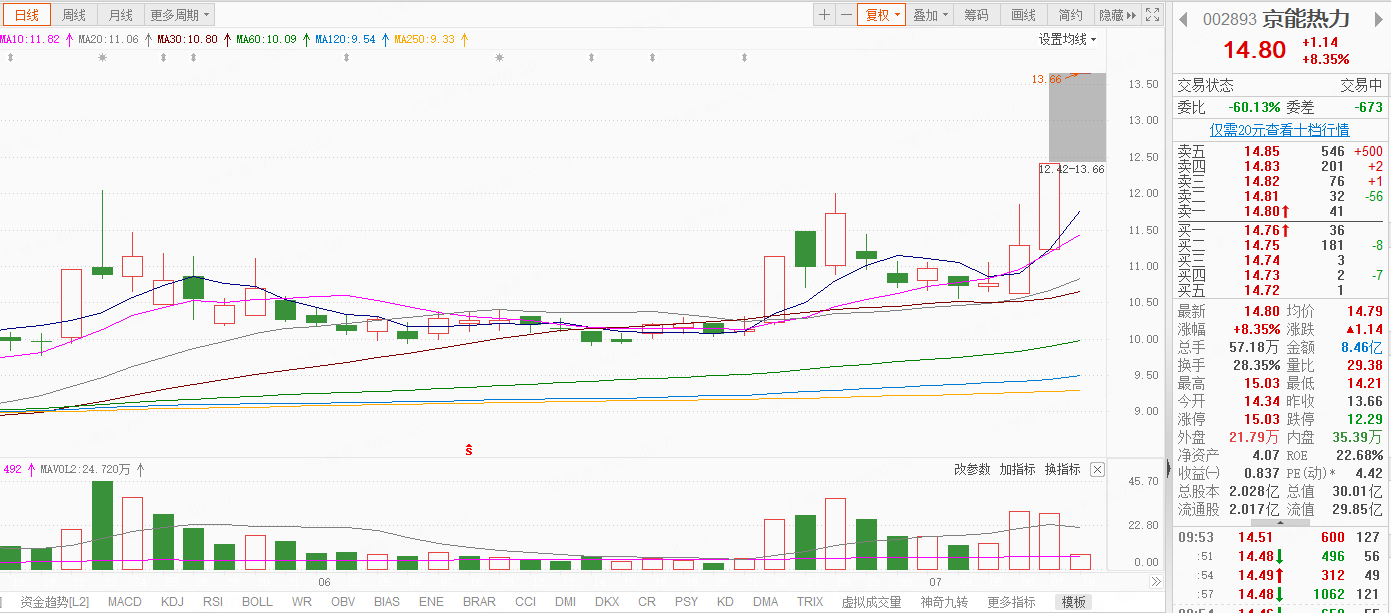This screenshot has height=613, width=1391.
Task: Click 换指标 to change indicator
Action: coord(1062,470)
